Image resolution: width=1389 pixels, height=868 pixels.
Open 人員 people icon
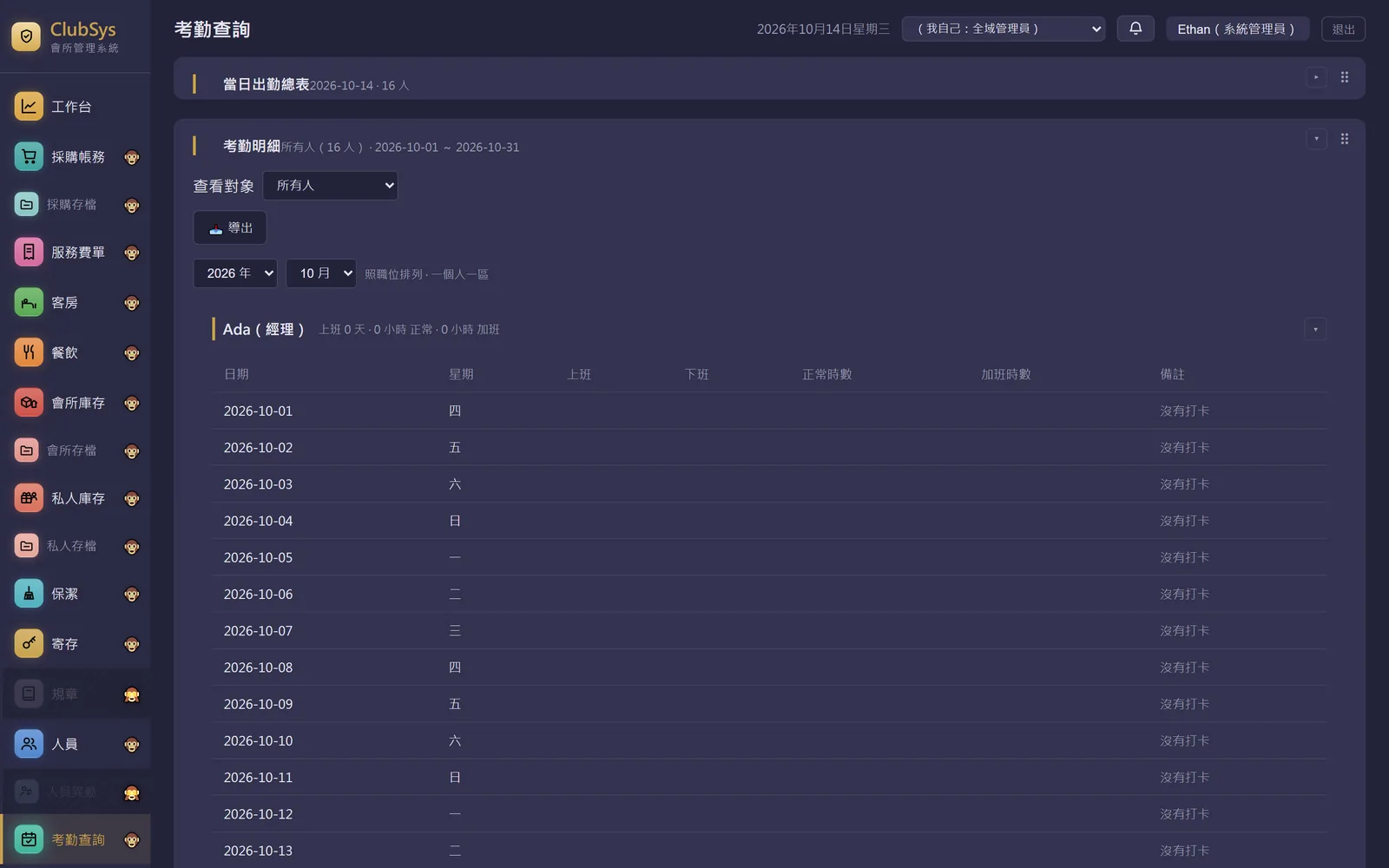tap(29, 744)
